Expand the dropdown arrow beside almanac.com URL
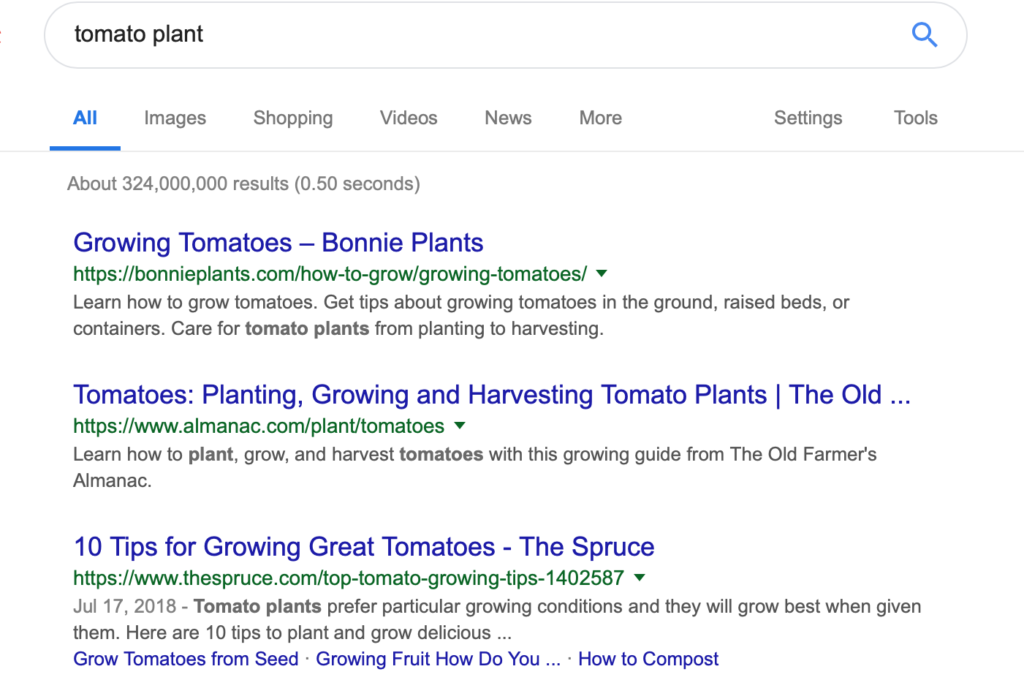Viewport: 1024px width, 699px height. coord(459,426)
